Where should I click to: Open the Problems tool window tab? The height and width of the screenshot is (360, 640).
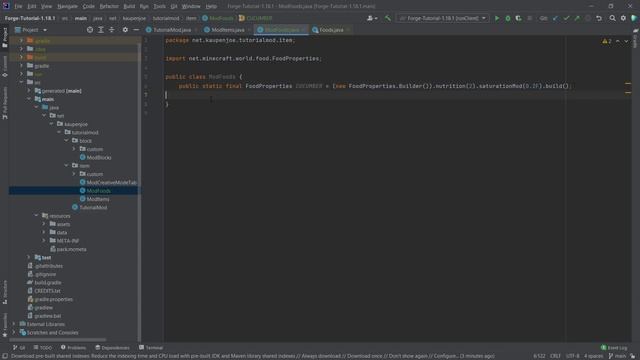tap(73, 348)
